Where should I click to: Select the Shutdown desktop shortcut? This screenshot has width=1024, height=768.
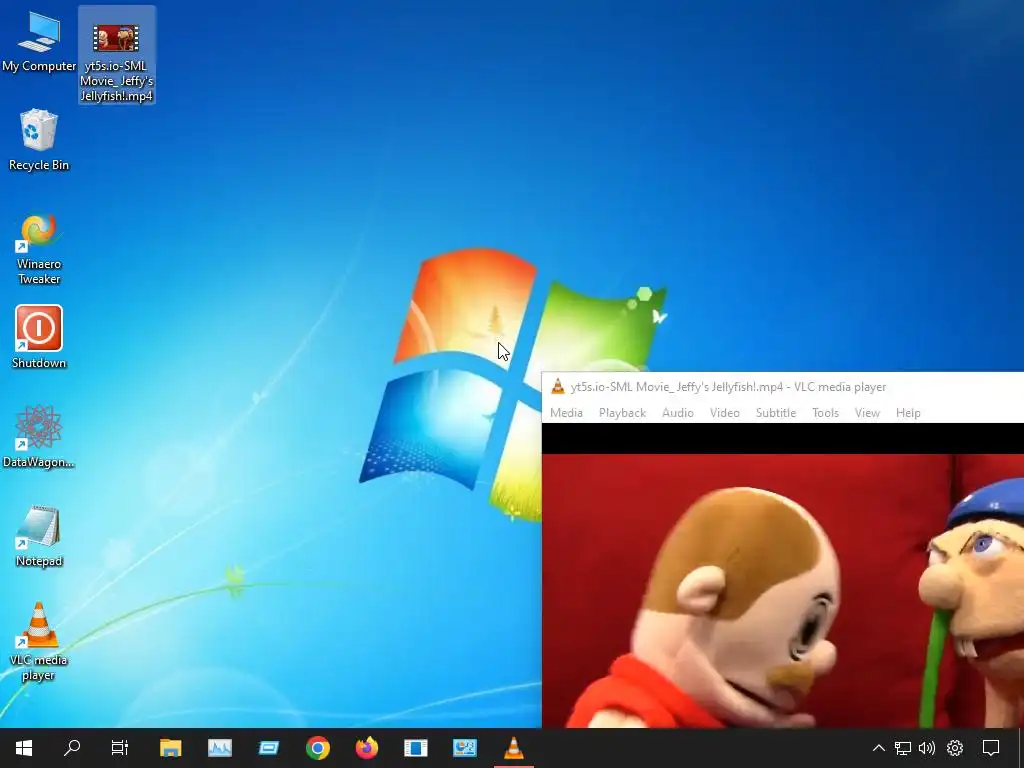point(39,337)
